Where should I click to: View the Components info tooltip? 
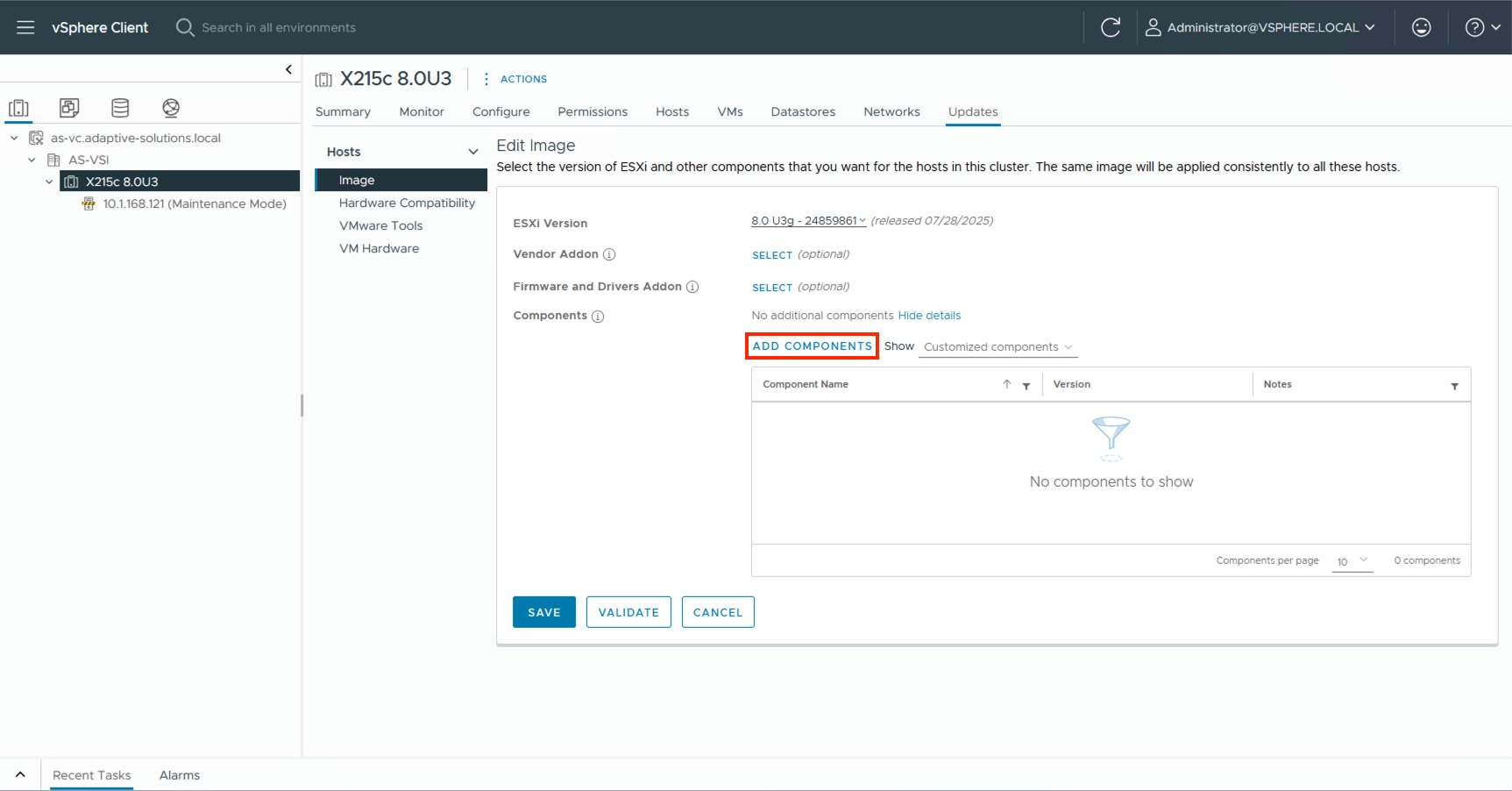point(597,316)
